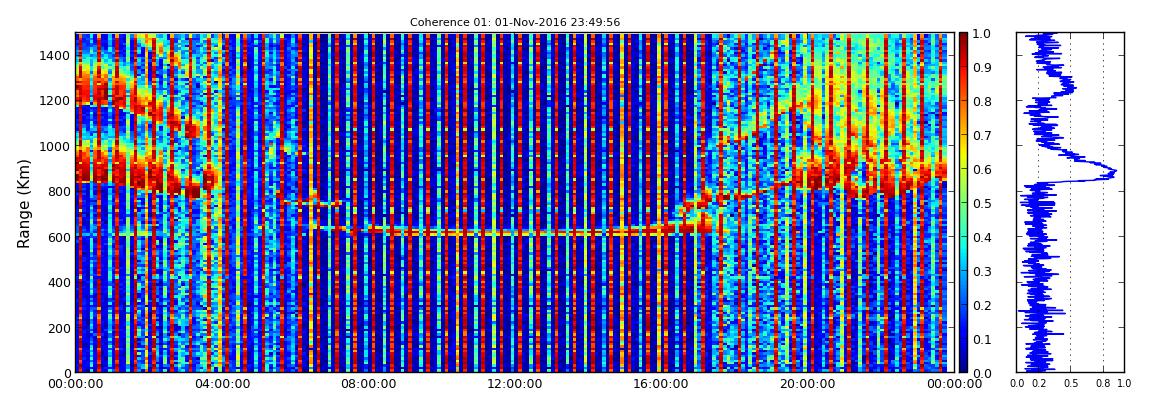This screenshot has width=1150, height=407.
Task: Click the dark blue bottom of the colorbar
Action: click(963, 367)
